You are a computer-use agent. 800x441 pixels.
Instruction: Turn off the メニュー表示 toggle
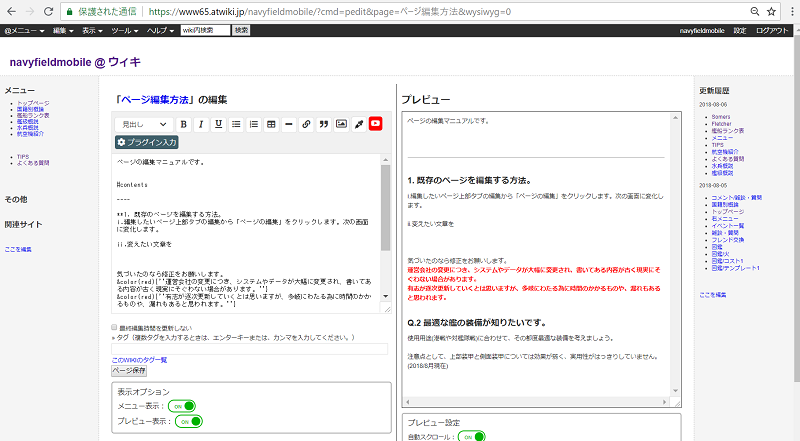tap(182, 406)
